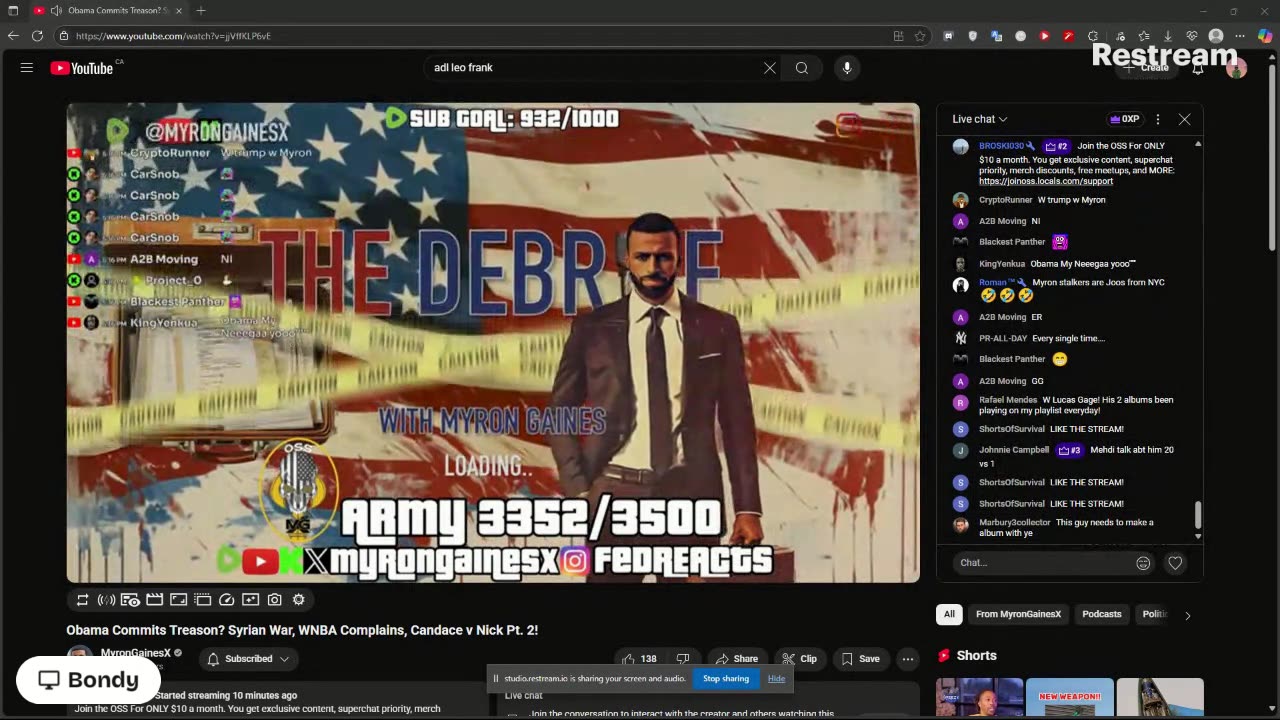Expand the Live chat mode dropdown

(979, 119)
